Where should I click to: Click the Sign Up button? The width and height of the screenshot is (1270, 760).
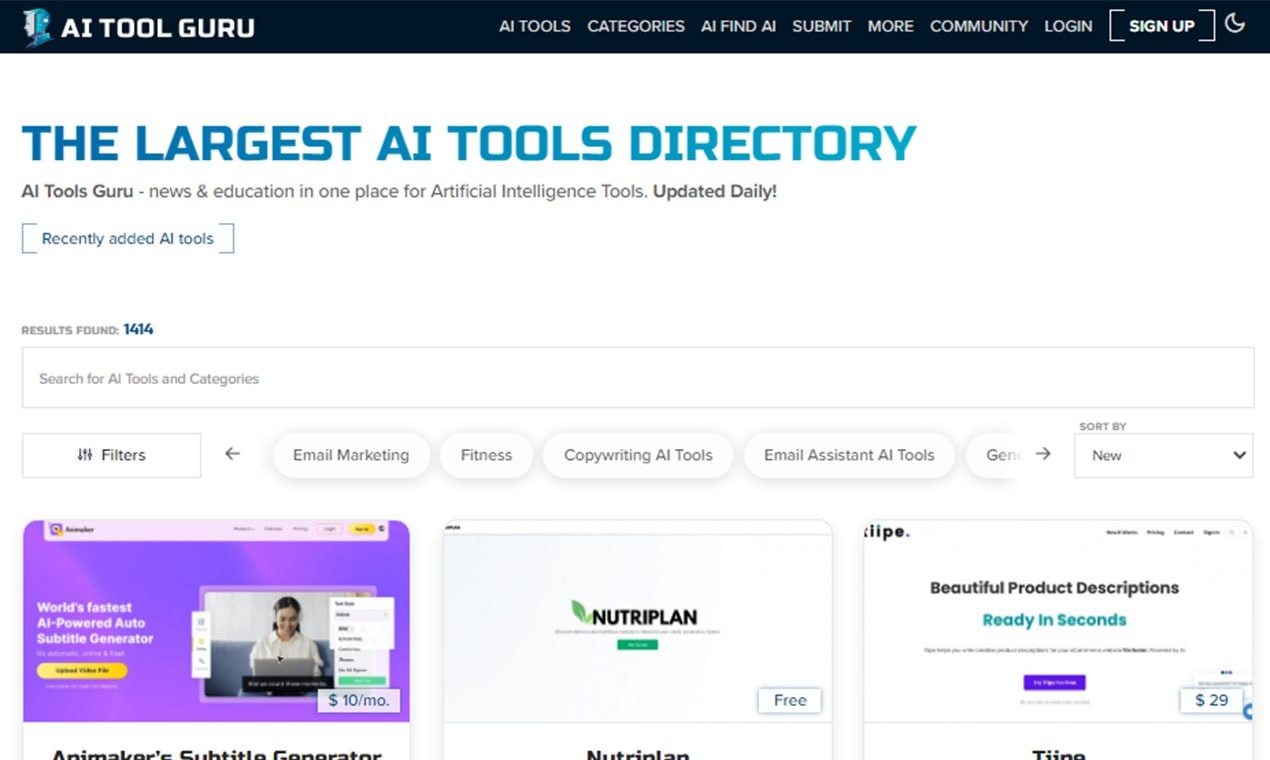(1161, 26)
